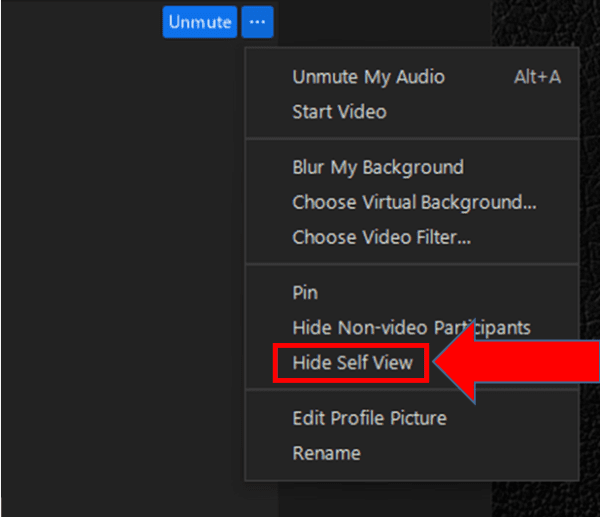Open the three-dots more options button

(x=257, y=22)
